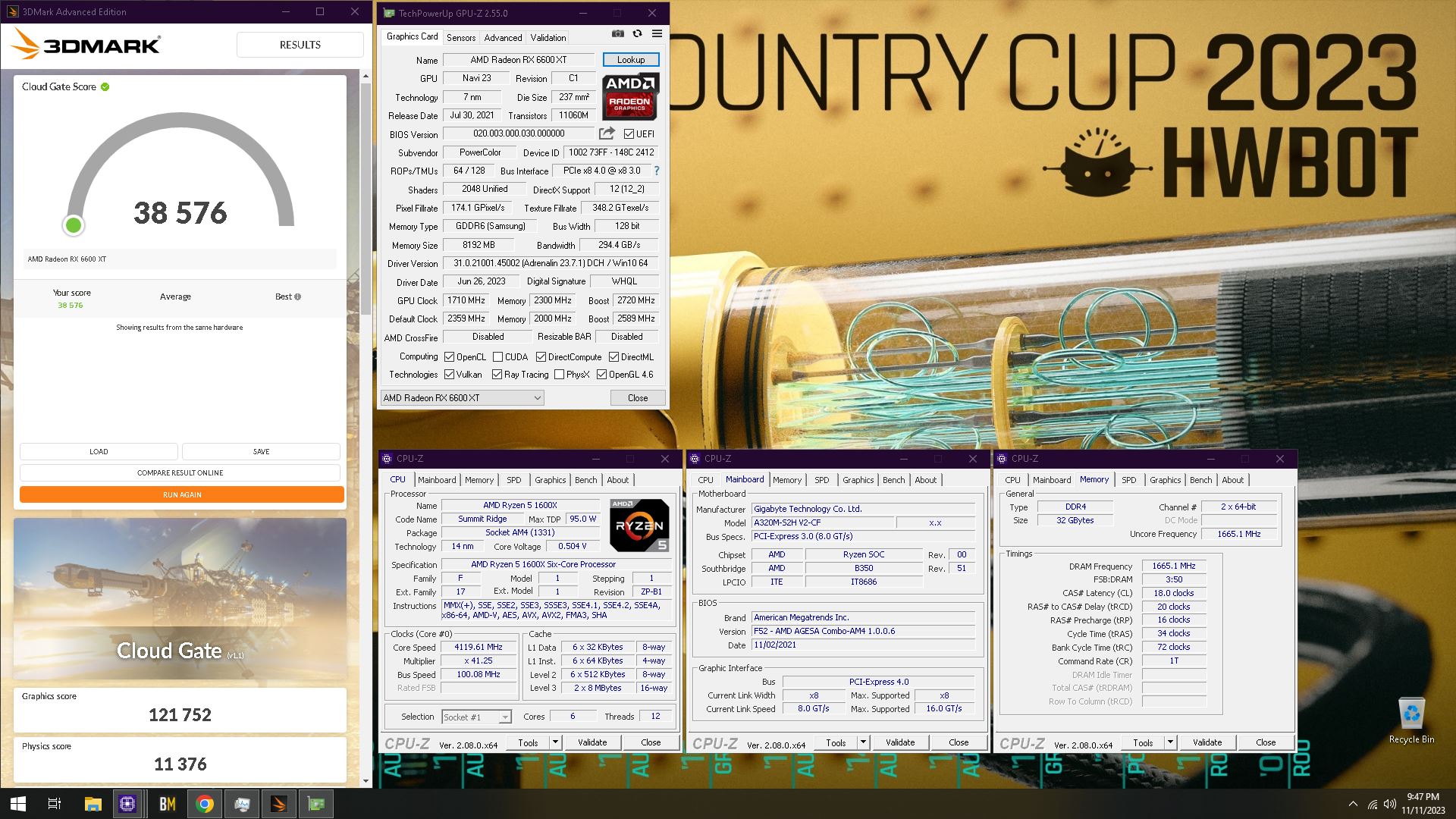Open the AMD Radeon RX 6600 XT GPU dropdown
This screenshot has width=1456, height=819.
tap(462, 397)
